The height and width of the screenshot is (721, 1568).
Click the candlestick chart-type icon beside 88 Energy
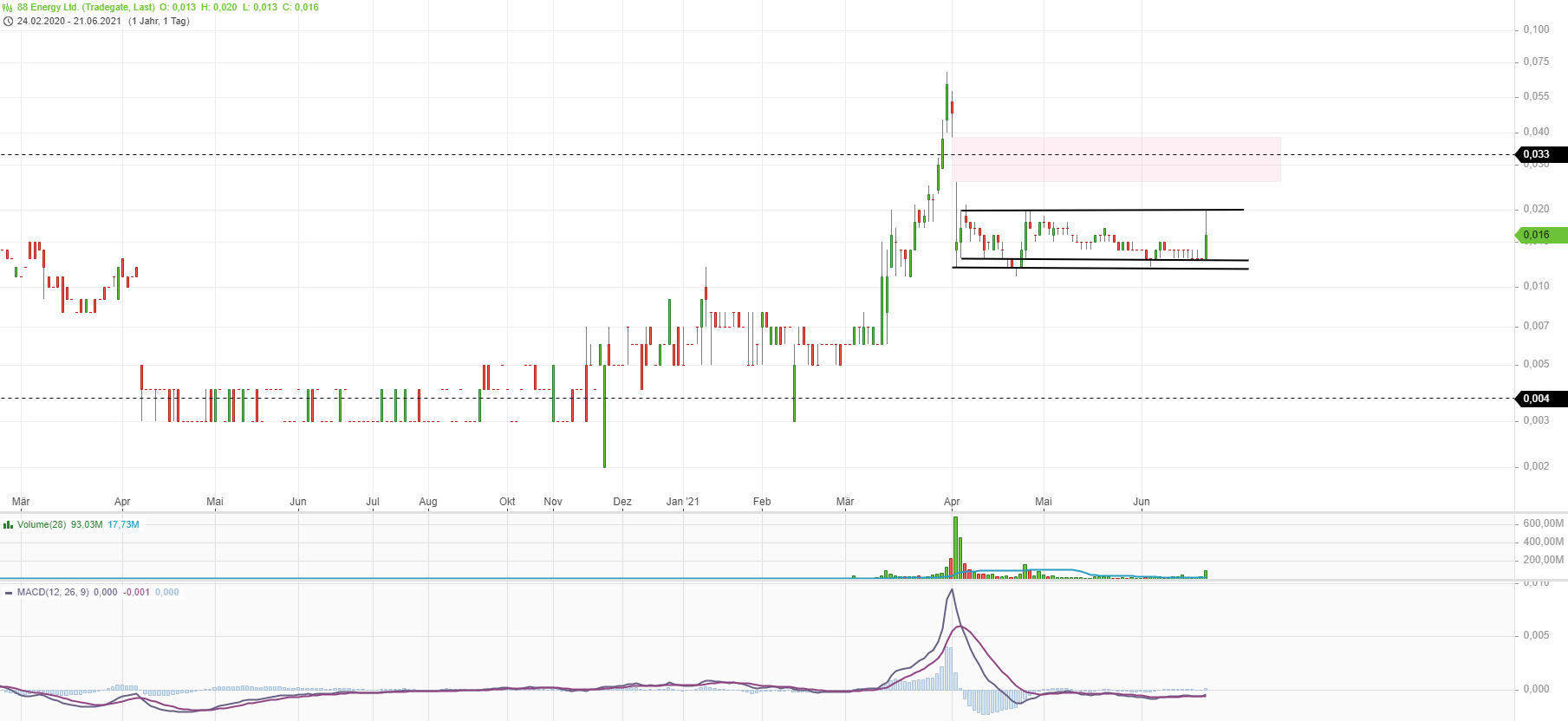coord(8,7)
